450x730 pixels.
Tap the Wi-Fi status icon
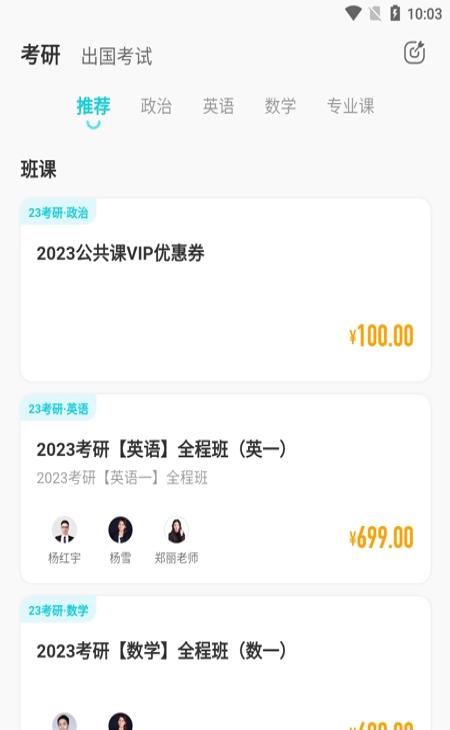click(353, 13)
